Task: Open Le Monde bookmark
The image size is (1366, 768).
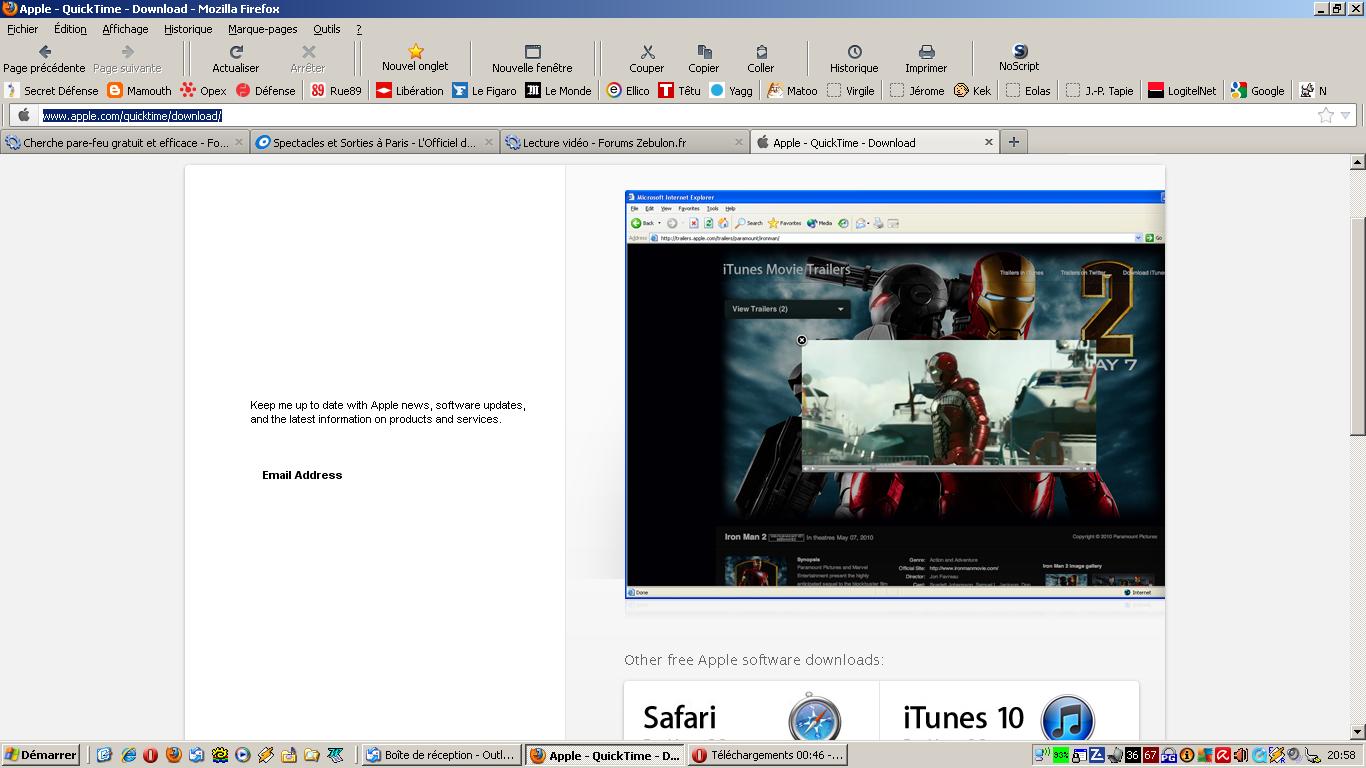Action: coord(559,90)
